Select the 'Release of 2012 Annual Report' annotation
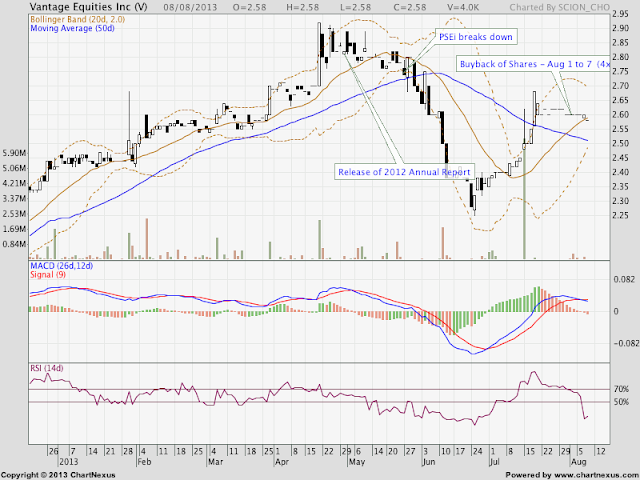 [404, 172]
